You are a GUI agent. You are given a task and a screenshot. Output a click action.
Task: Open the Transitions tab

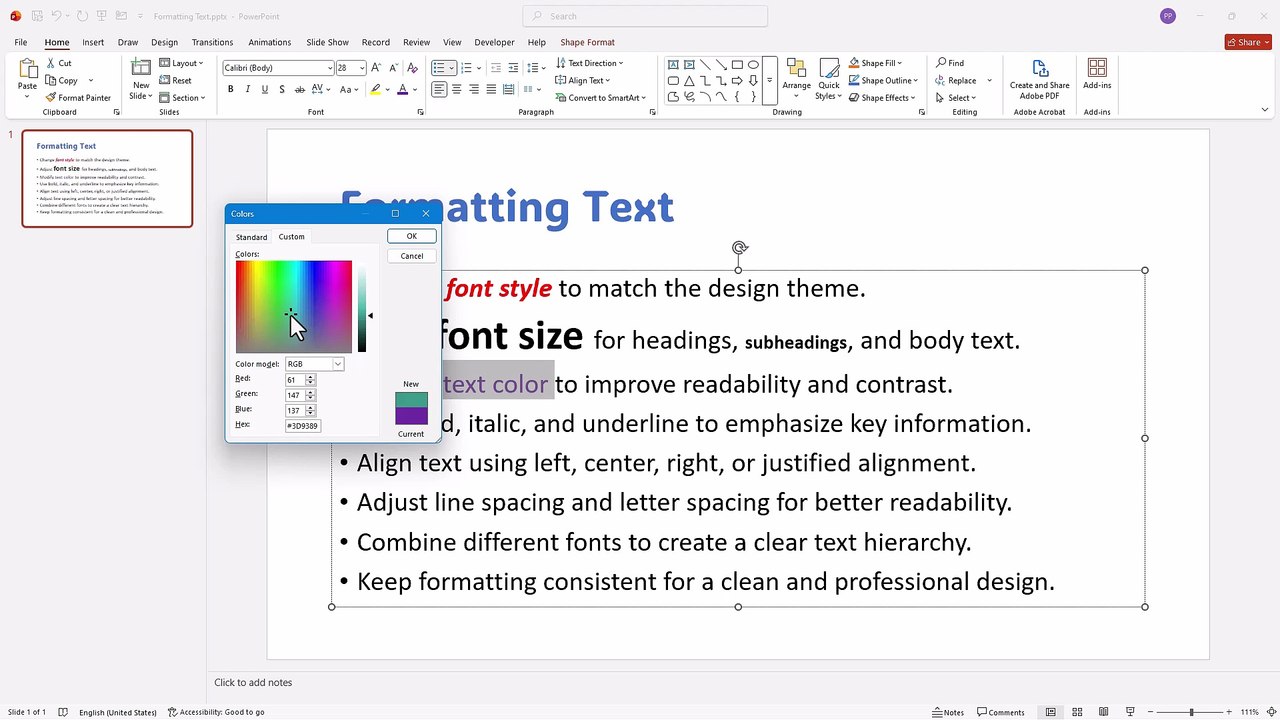click(x=212, y=42)
